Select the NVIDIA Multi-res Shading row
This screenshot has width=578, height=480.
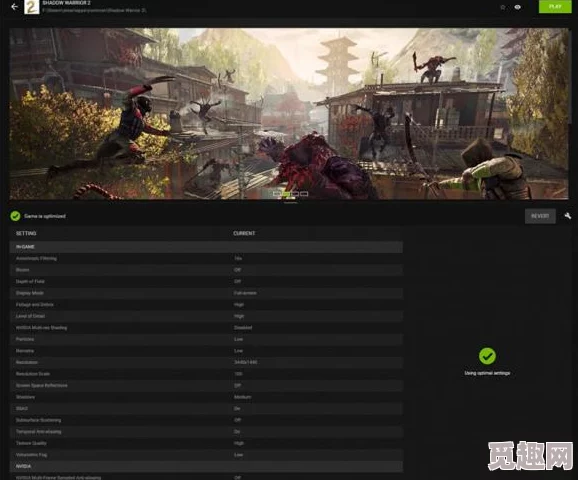coord(206,328)
